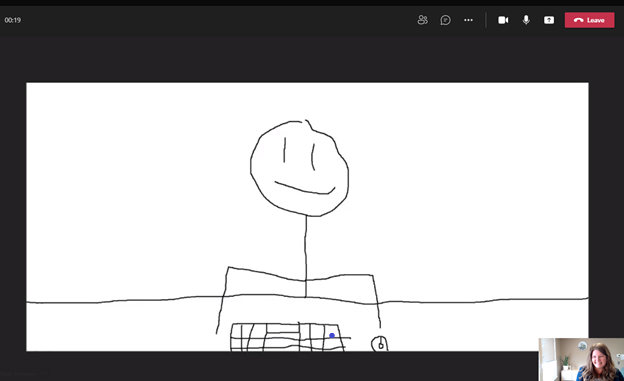Select the self-view video thumbnail
This screenshot has width=624, height=381.
[581, 360]
